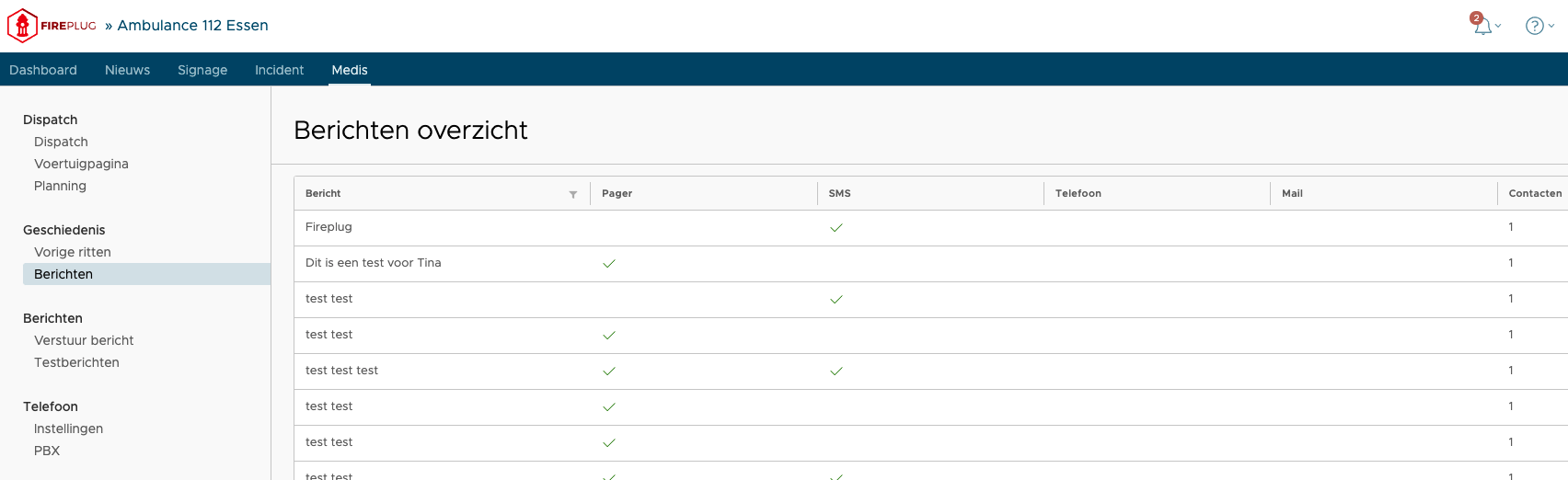
Task: Open Verstuur bericht in sidebar
Action: (84, 340)
